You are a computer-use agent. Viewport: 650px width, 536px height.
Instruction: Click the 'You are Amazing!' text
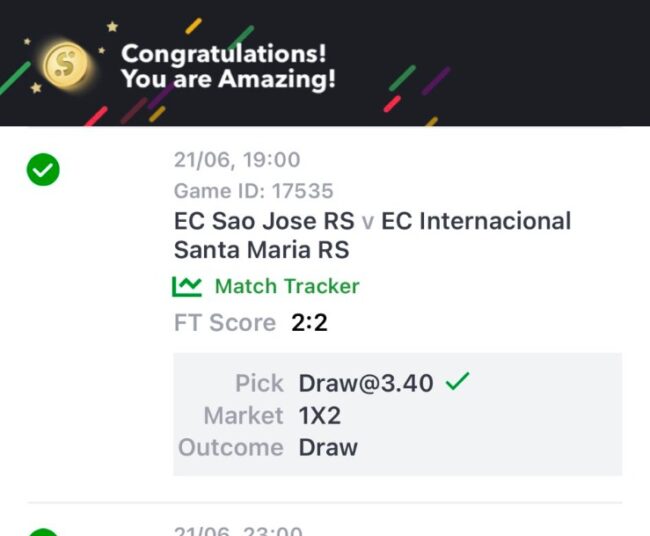(228, 79)
